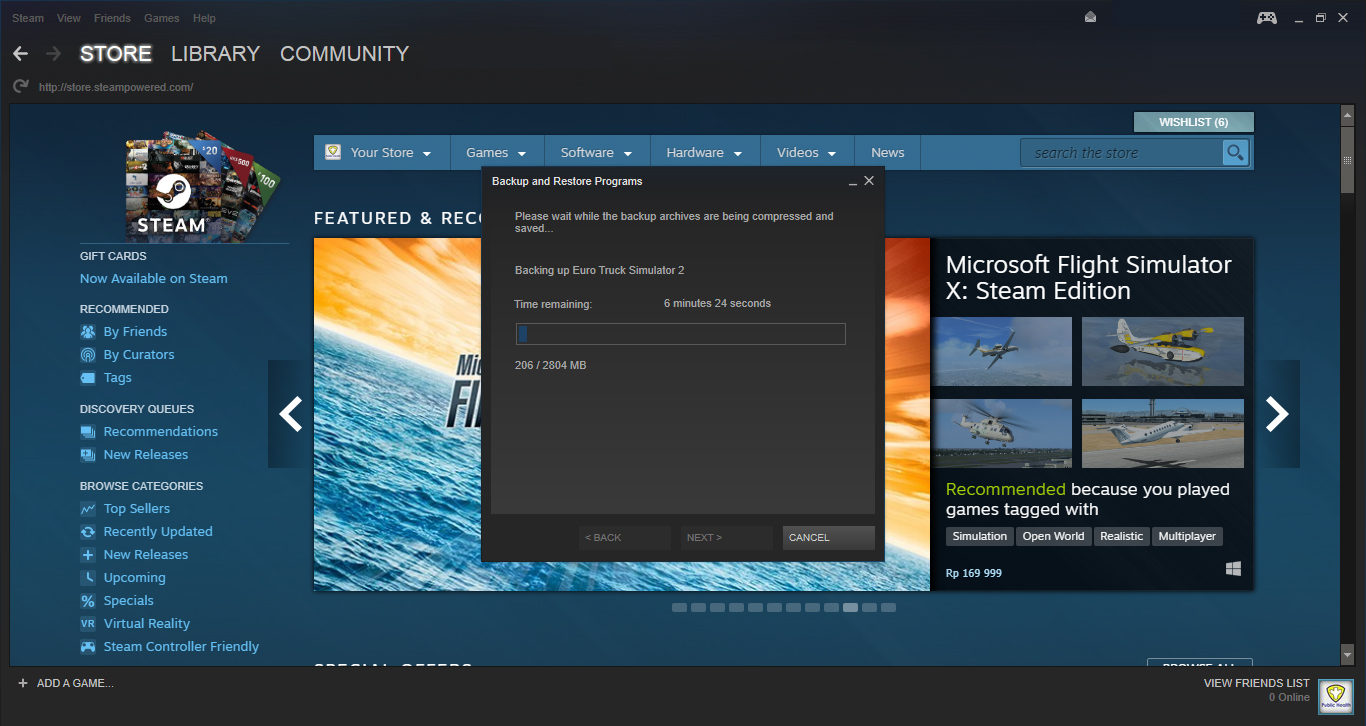The image size is (1366, 726).
Task: Click the backup progress bar
Action: tap(680, 334)
